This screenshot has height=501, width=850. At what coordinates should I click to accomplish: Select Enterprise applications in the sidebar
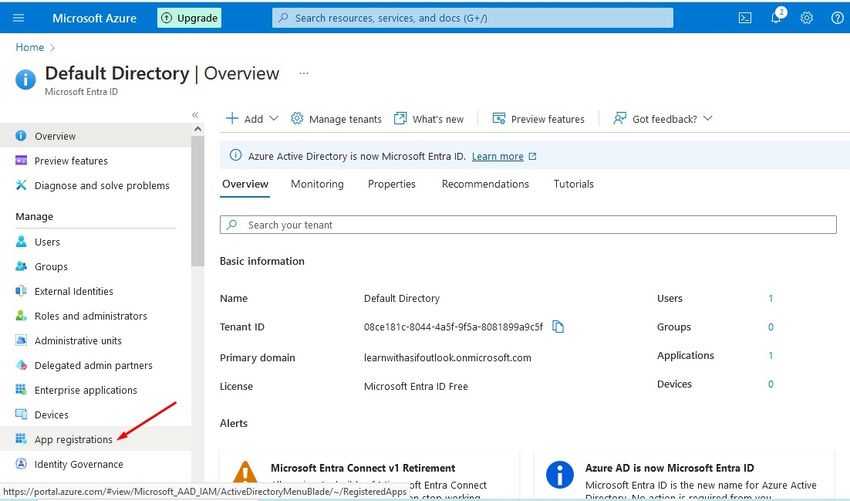tap(85, 390)
